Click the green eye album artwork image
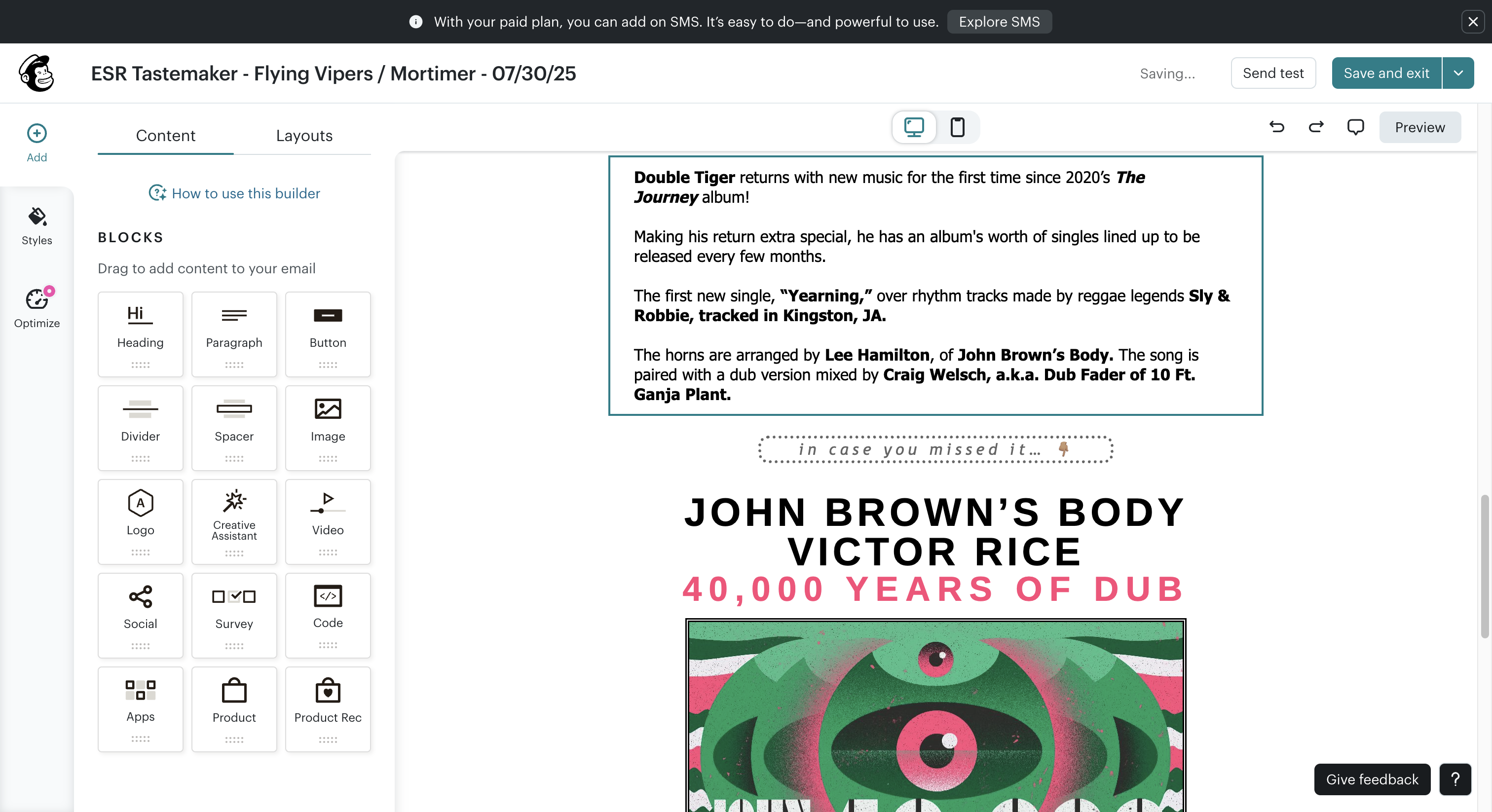The width and height of the screenshot is (1492, 812). pyautogui.click(x=935, y=716)
